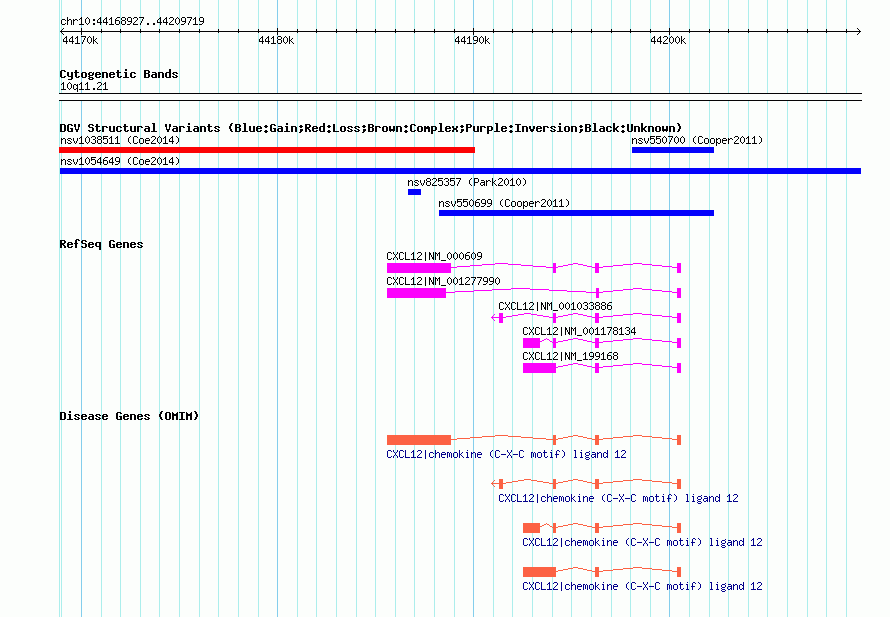Click the arrow end of second OMIM gene model
Viewport: 890px width, 617px height.
click(x=494, y=484)
